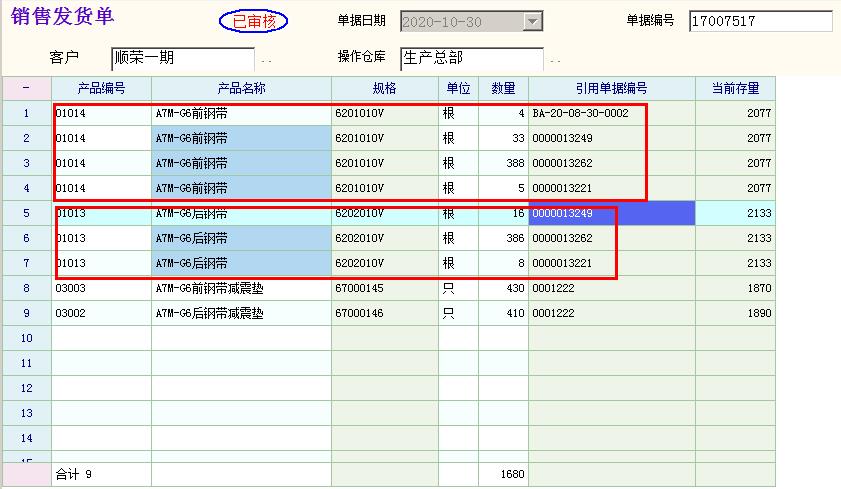Click the 规格 column header

(x=385, y=88)
